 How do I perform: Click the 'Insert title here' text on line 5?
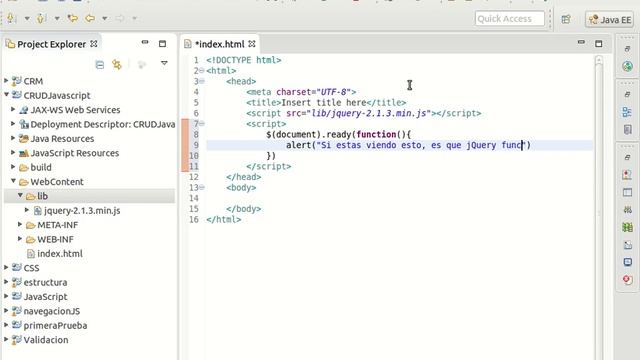[x=323, y=102]
